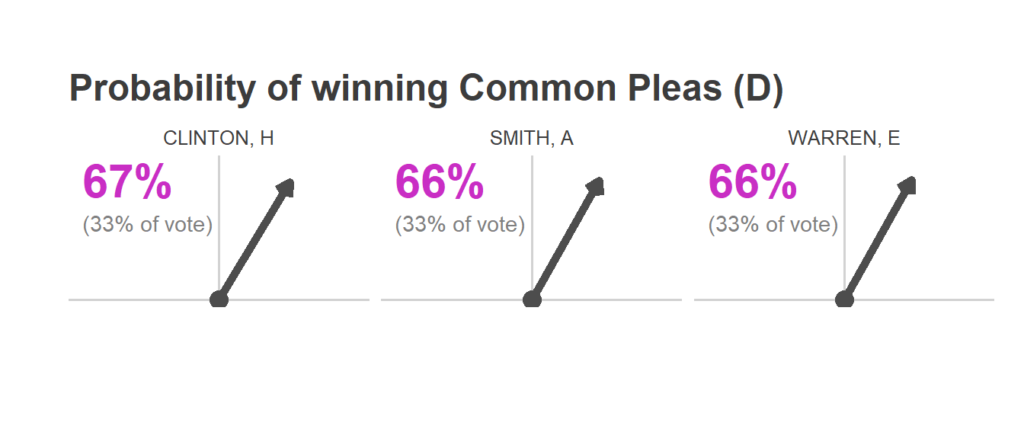Image resolution: width=1024 pixels, height=439 pixels.
Task: Select the SMITH, A candidate label
Action: pos(532,138)
